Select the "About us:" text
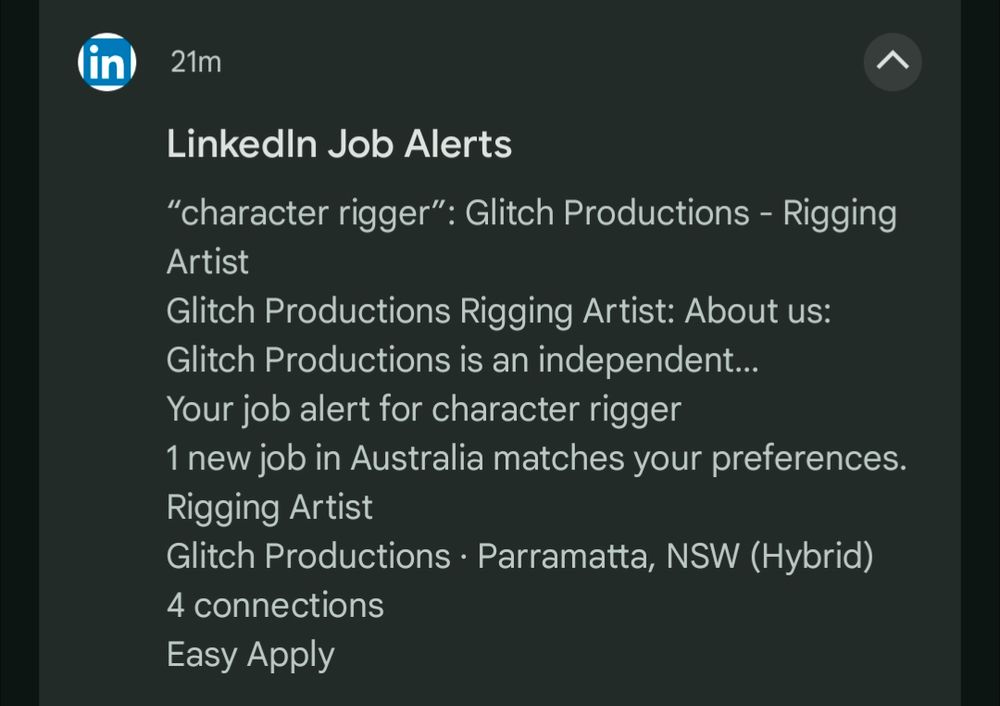 click(758, 311)
